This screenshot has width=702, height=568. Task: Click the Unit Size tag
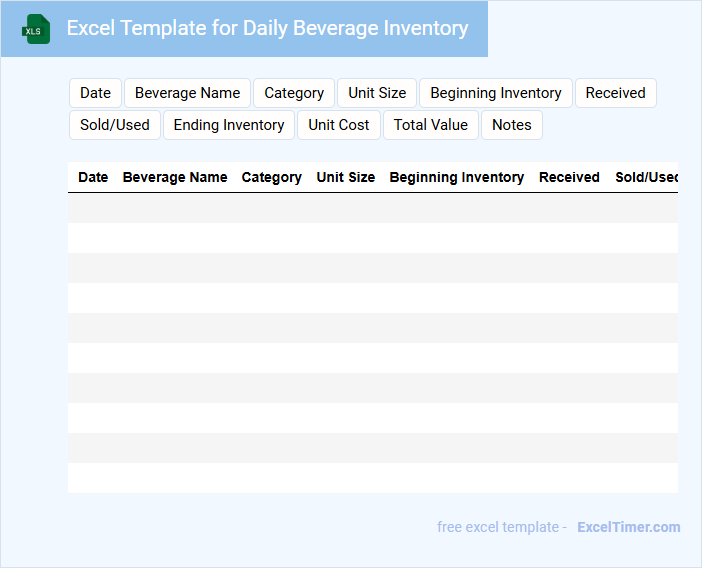click(x=377, y=93)
